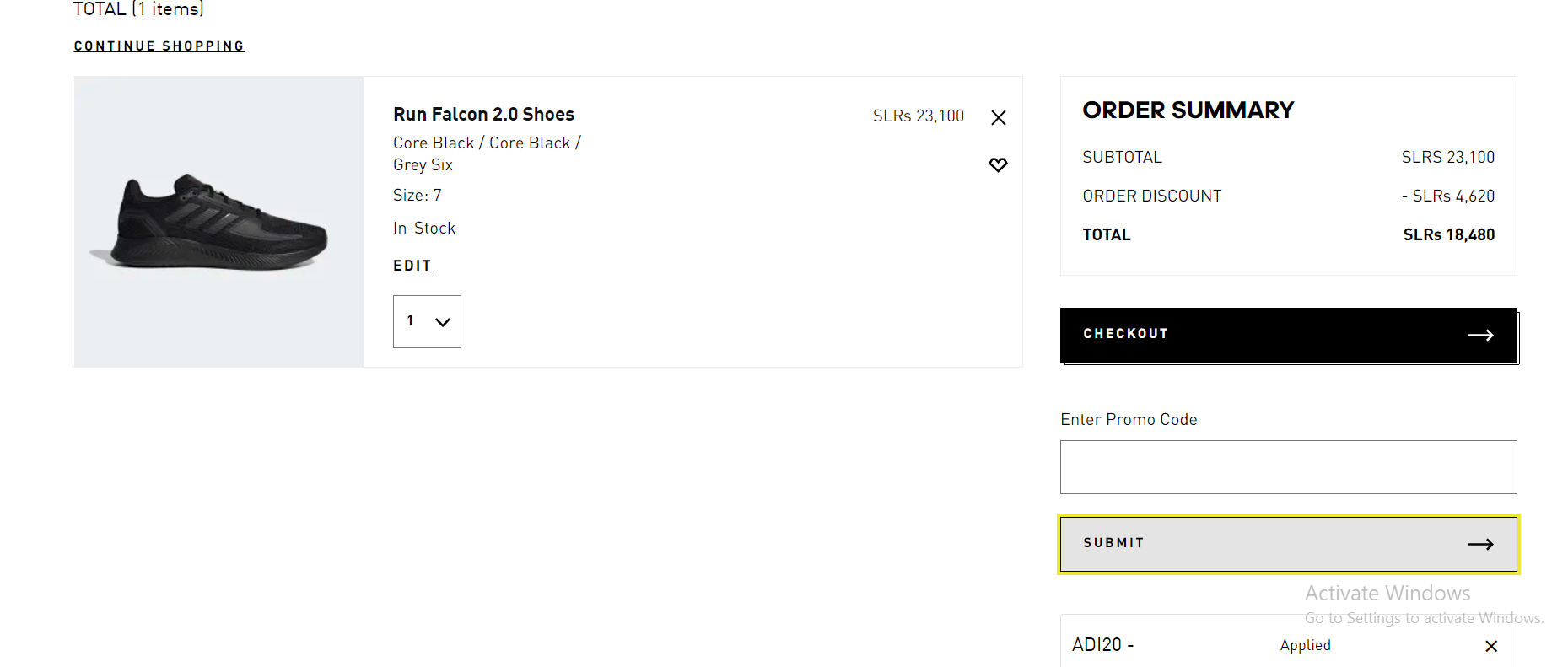Submit the promo code

click(x=1289, y=544)
